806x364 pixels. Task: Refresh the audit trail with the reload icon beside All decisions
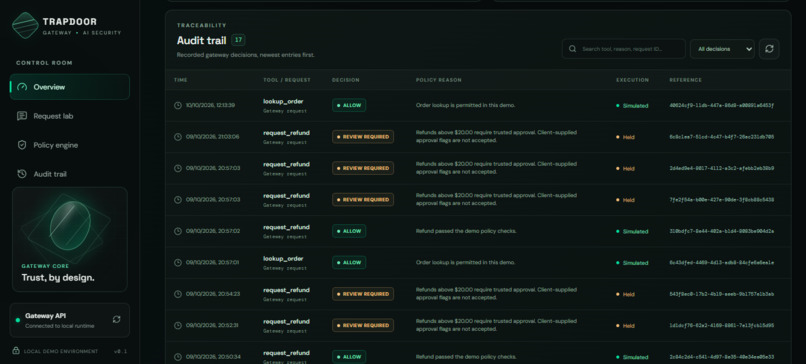pos(769,49)
